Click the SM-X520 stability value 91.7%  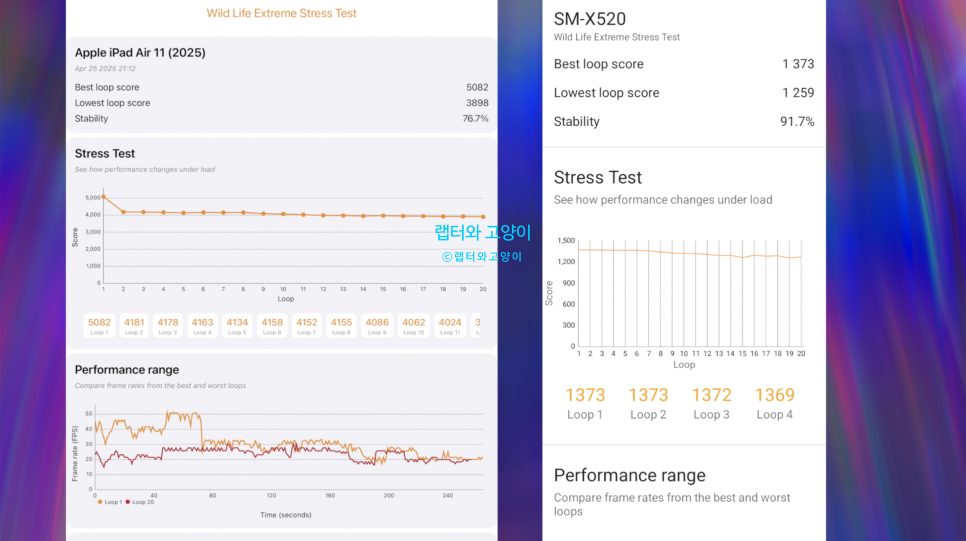[x=797, y=122]
